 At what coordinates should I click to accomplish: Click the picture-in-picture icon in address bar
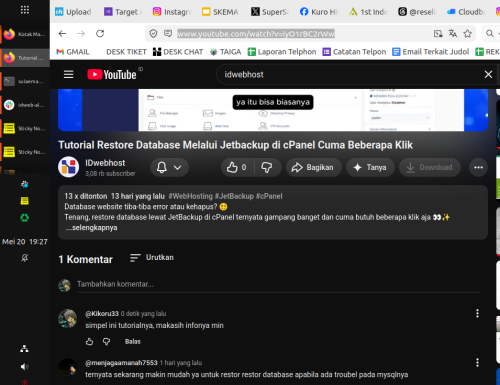(x=438, y=33)
